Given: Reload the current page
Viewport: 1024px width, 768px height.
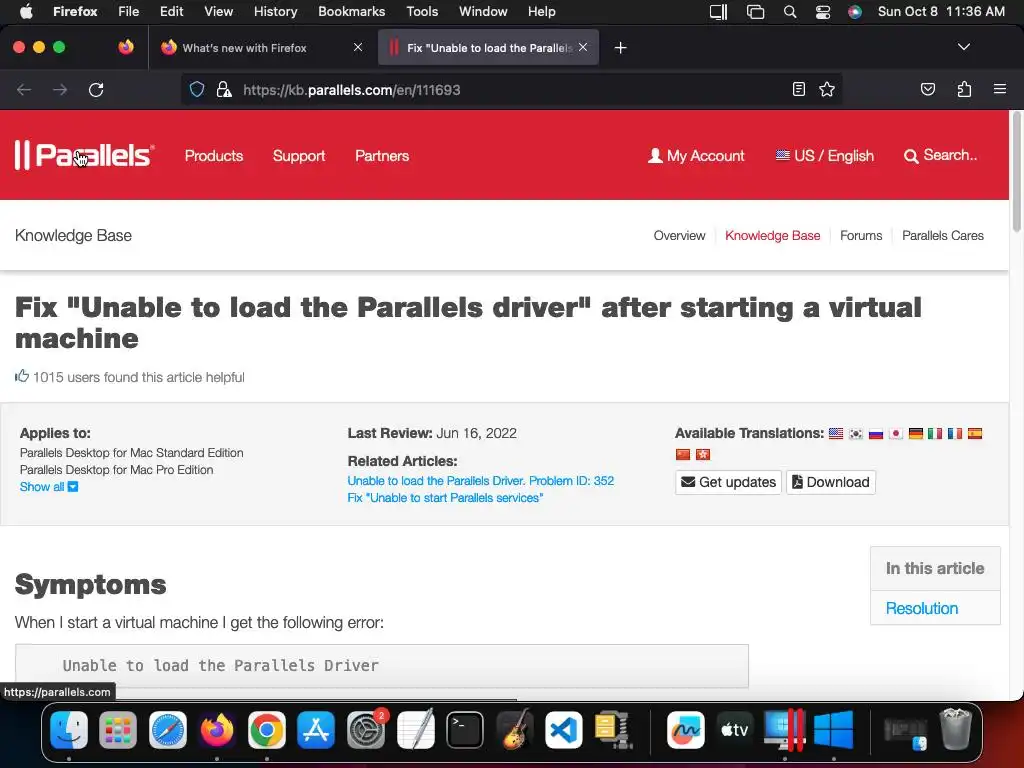Looking at the screenshot, I should tap(96, 89).
